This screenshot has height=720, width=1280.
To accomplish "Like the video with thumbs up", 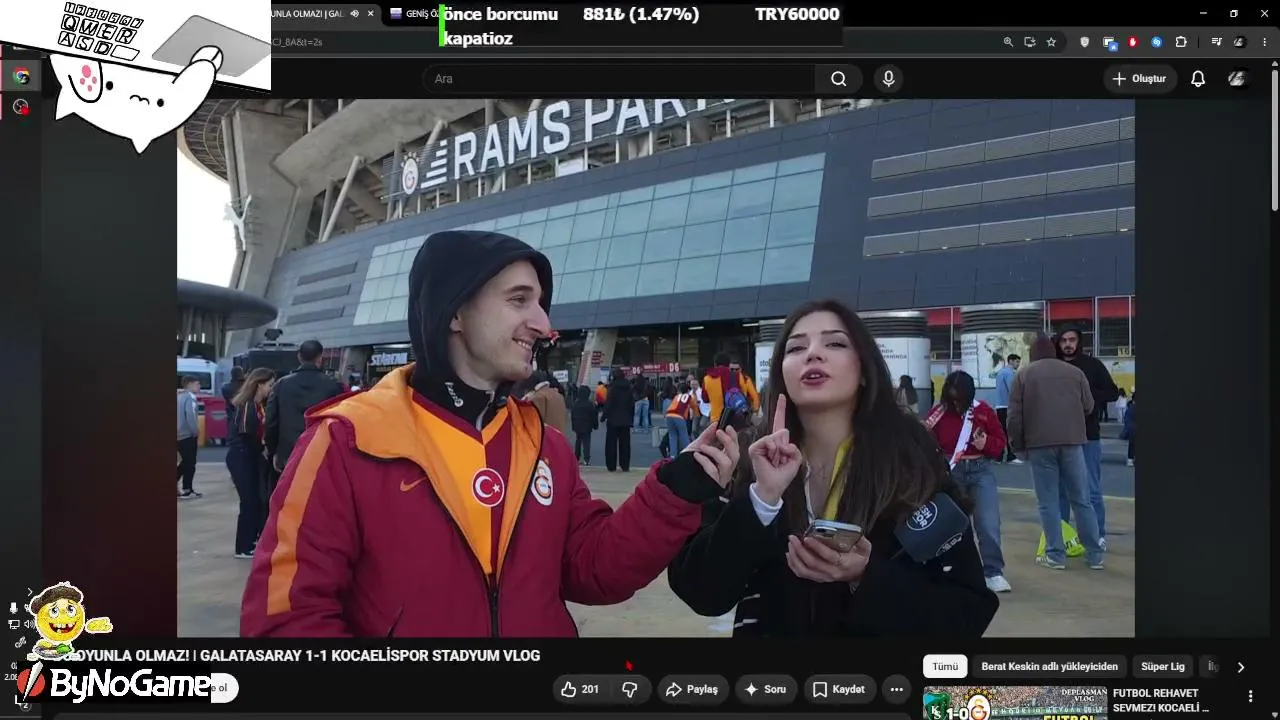I will click(x=580, y=689).
